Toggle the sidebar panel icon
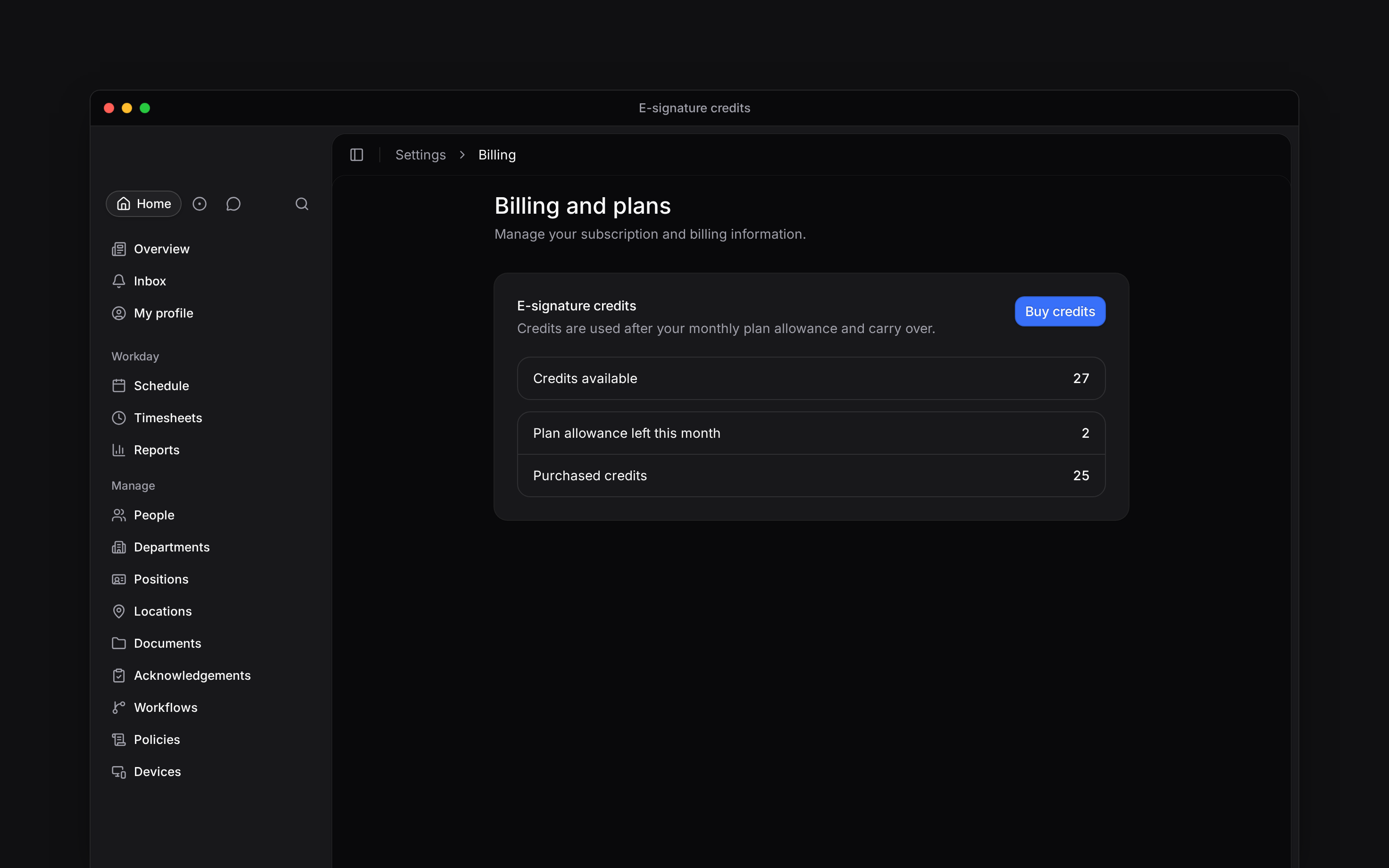The height and width of the screenshot is (868, 1389). (x=356, y=155)
